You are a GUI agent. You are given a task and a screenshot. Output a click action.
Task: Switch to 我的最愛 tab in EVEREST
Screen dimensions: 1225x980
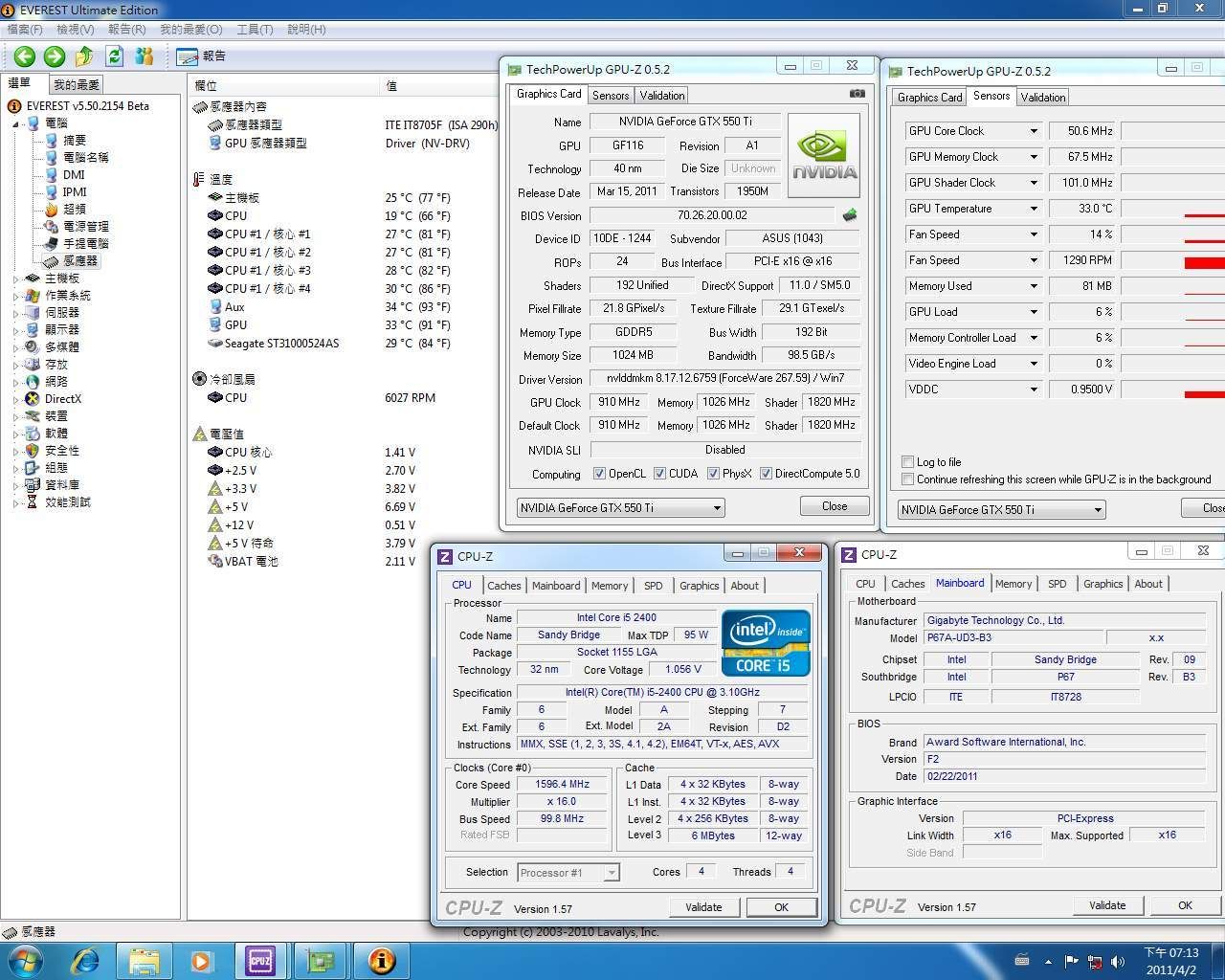click(x=77, y=85)
